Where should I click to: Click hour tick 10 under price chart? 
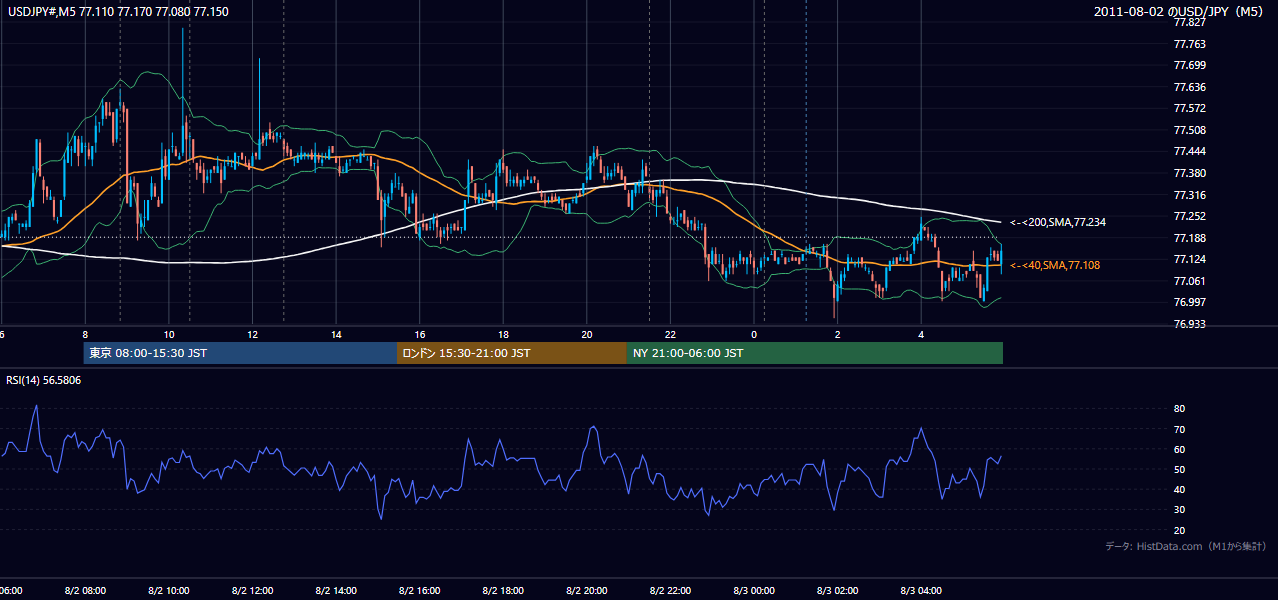coord(169,335)
